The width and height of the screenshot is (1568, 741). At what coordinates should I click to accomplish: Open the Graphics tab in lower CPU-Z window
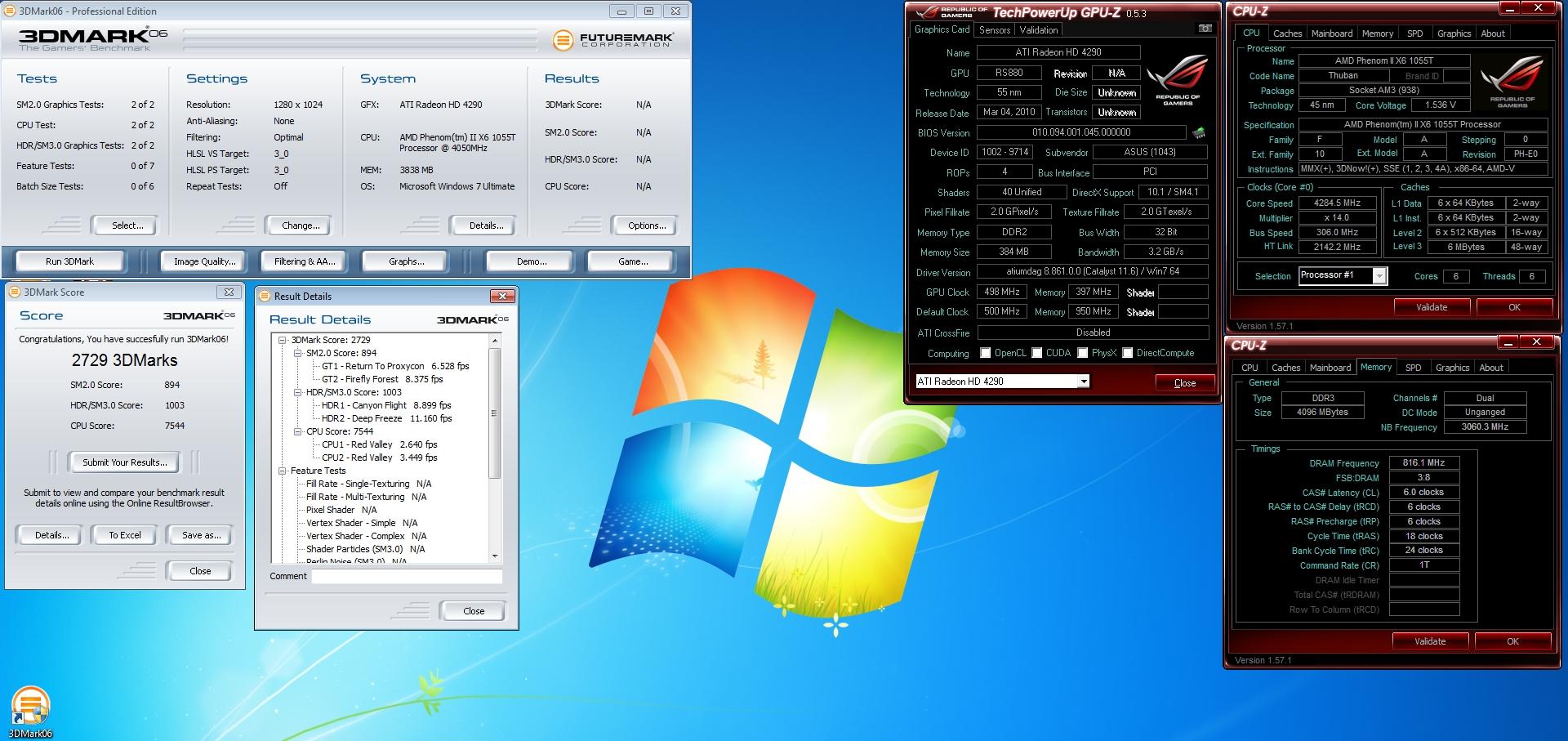click(1452, 368)
